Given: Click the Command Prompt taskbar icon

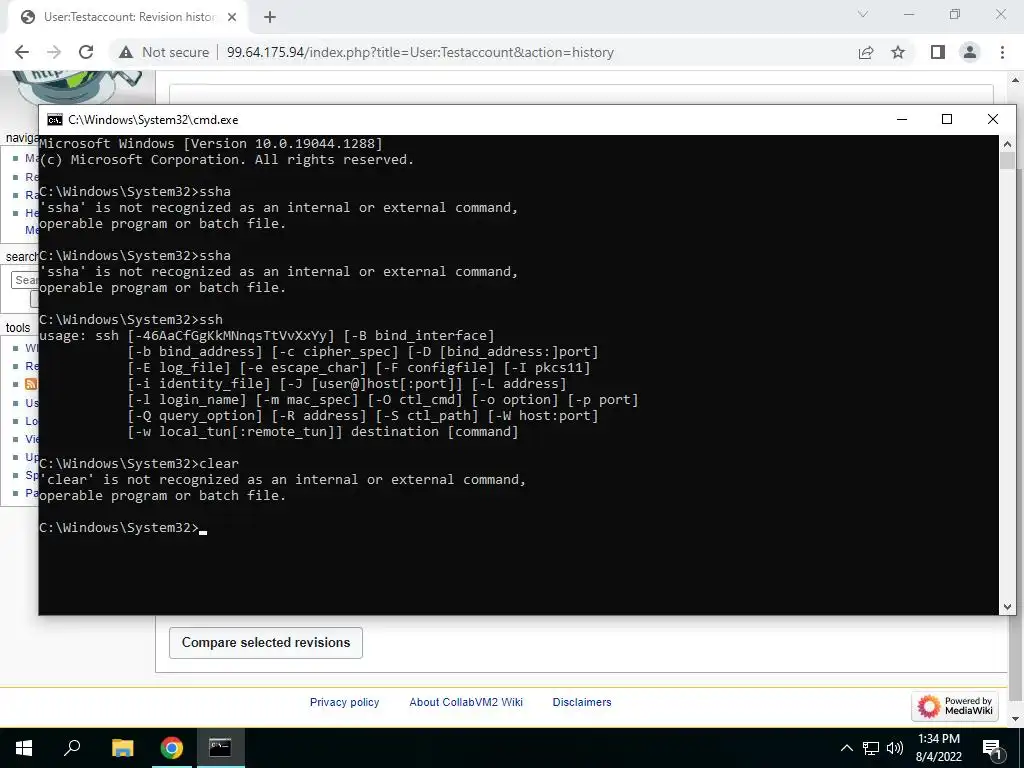Looking at the screenshot, I should tap(220, 748).
